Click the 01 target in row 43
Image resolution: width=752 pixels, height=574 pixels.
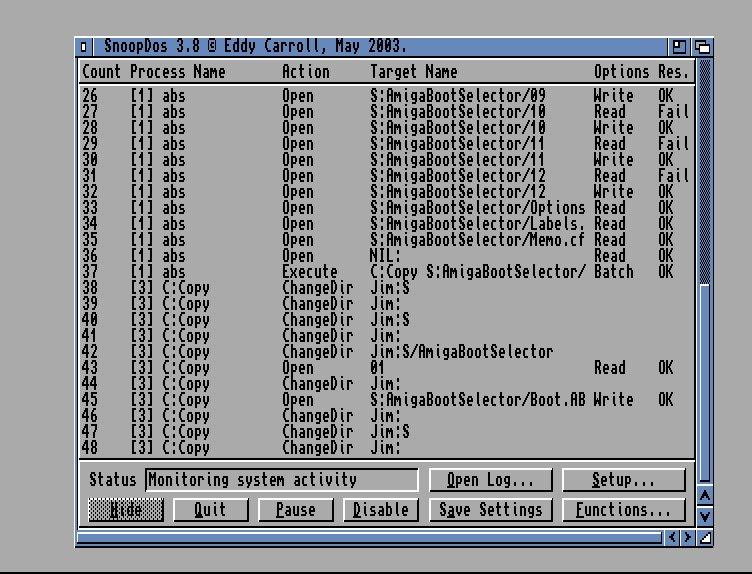click(377, 368)
